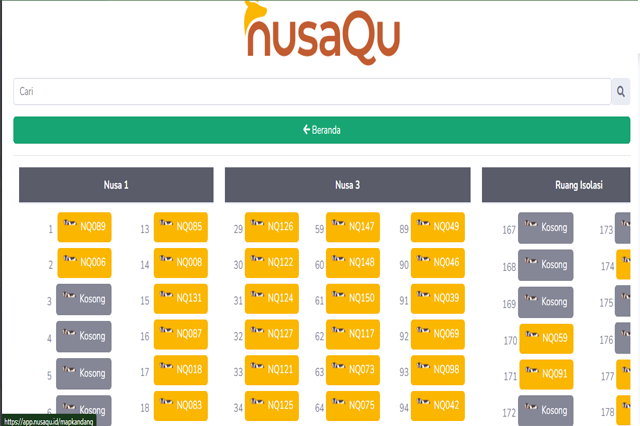Open cow NQ046 in stall 90

(x=438, y=263)
